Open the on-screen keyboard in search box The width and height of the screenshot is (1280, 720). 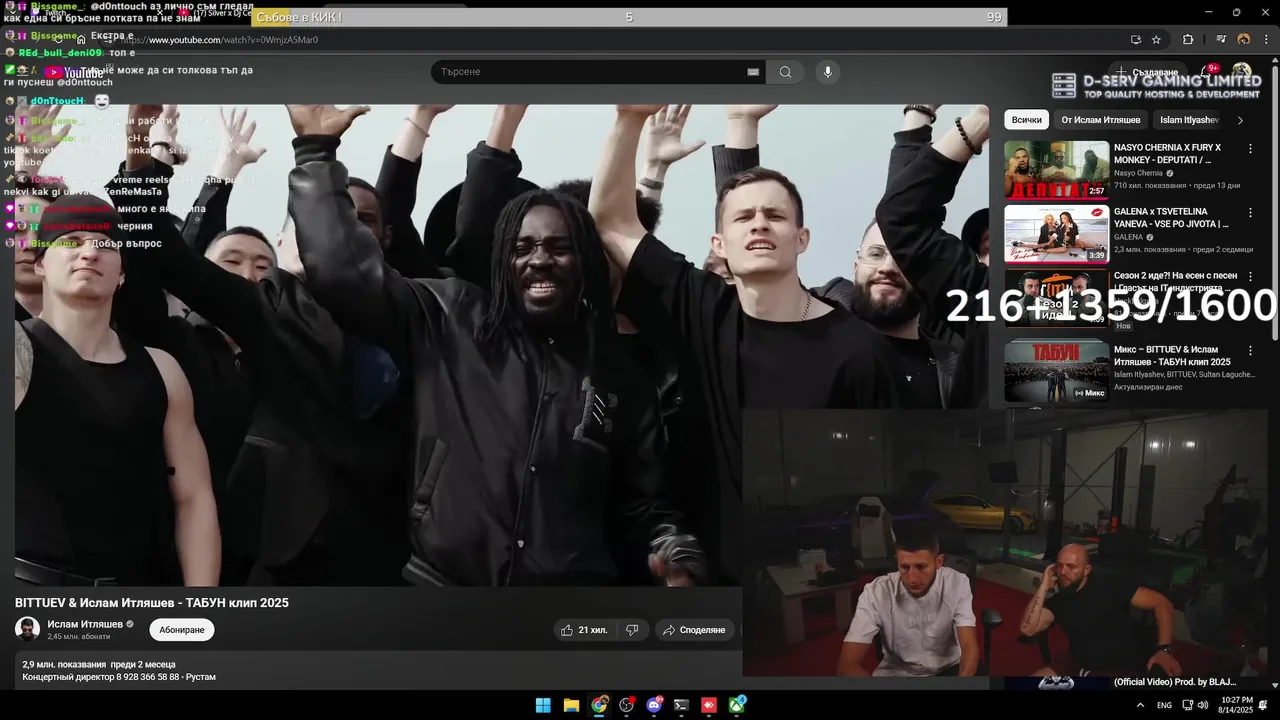753,72
